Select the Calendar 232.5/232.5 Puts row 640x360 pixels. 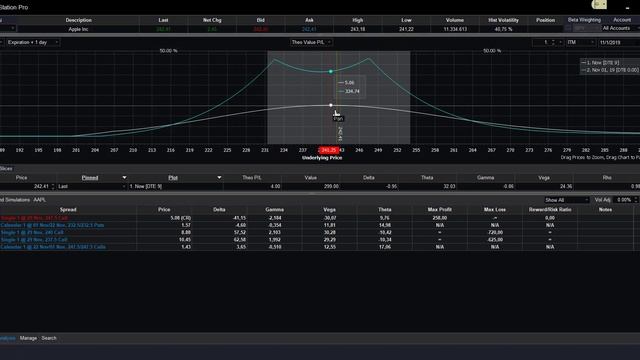(52, 225)
